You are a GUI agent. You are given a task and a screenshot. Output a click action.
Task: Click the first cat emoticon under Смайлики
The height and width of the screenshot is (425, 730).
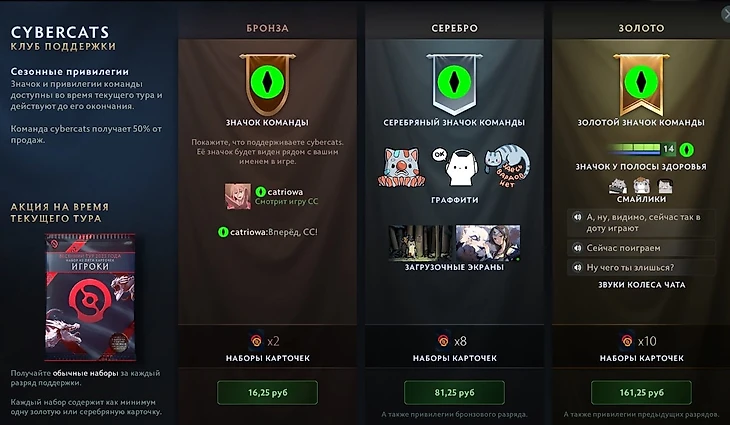(618, 186)
